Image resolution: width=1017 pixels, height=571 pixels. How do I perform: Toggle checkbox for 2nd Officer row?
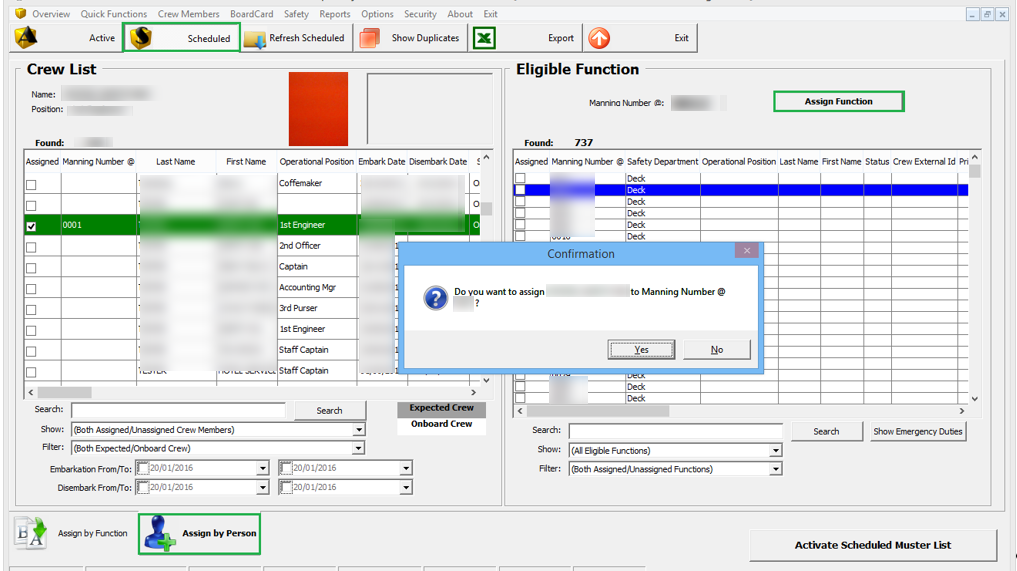click(x=31, y=247)
